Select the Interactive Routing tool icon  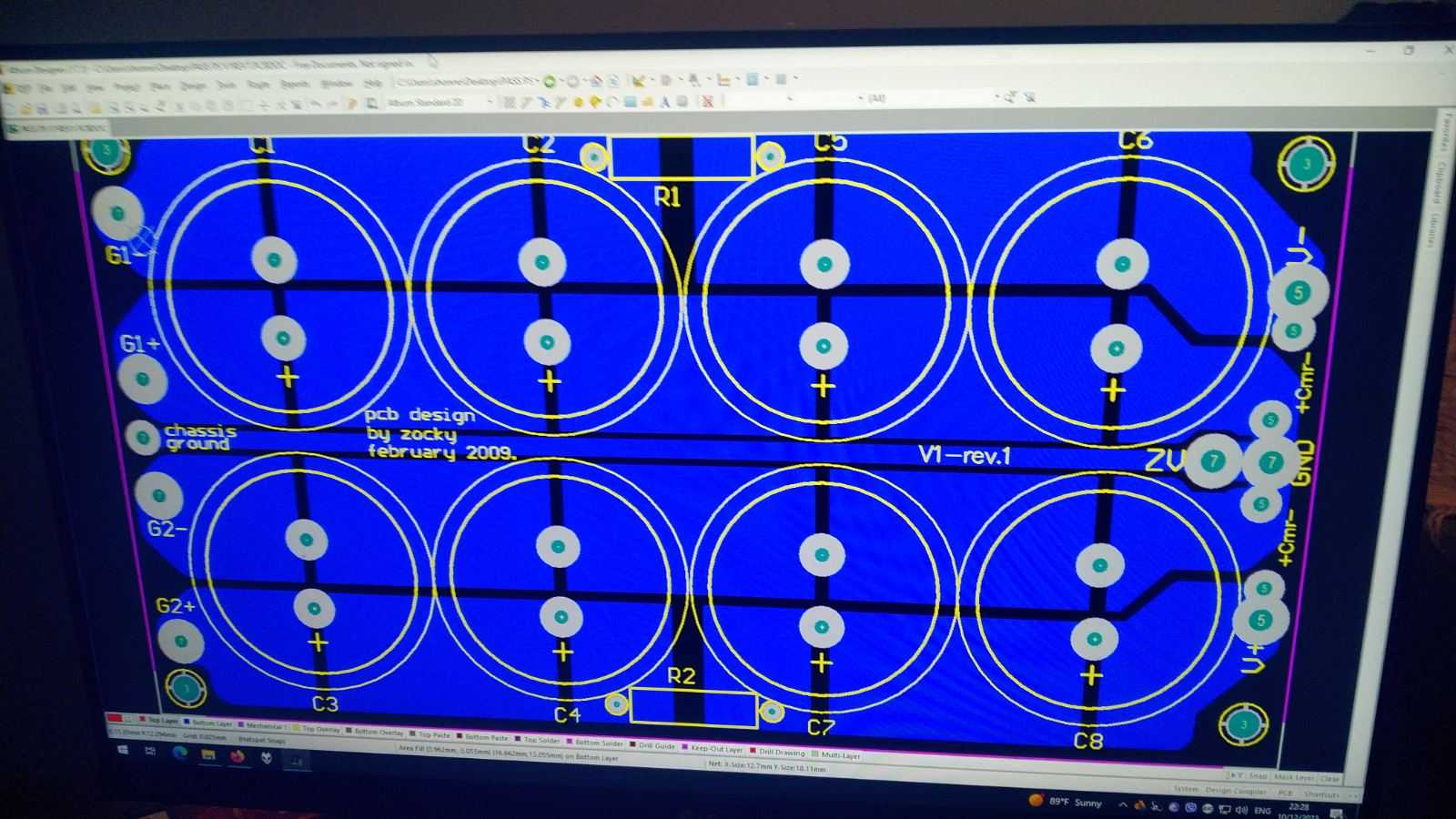(527, 102)
